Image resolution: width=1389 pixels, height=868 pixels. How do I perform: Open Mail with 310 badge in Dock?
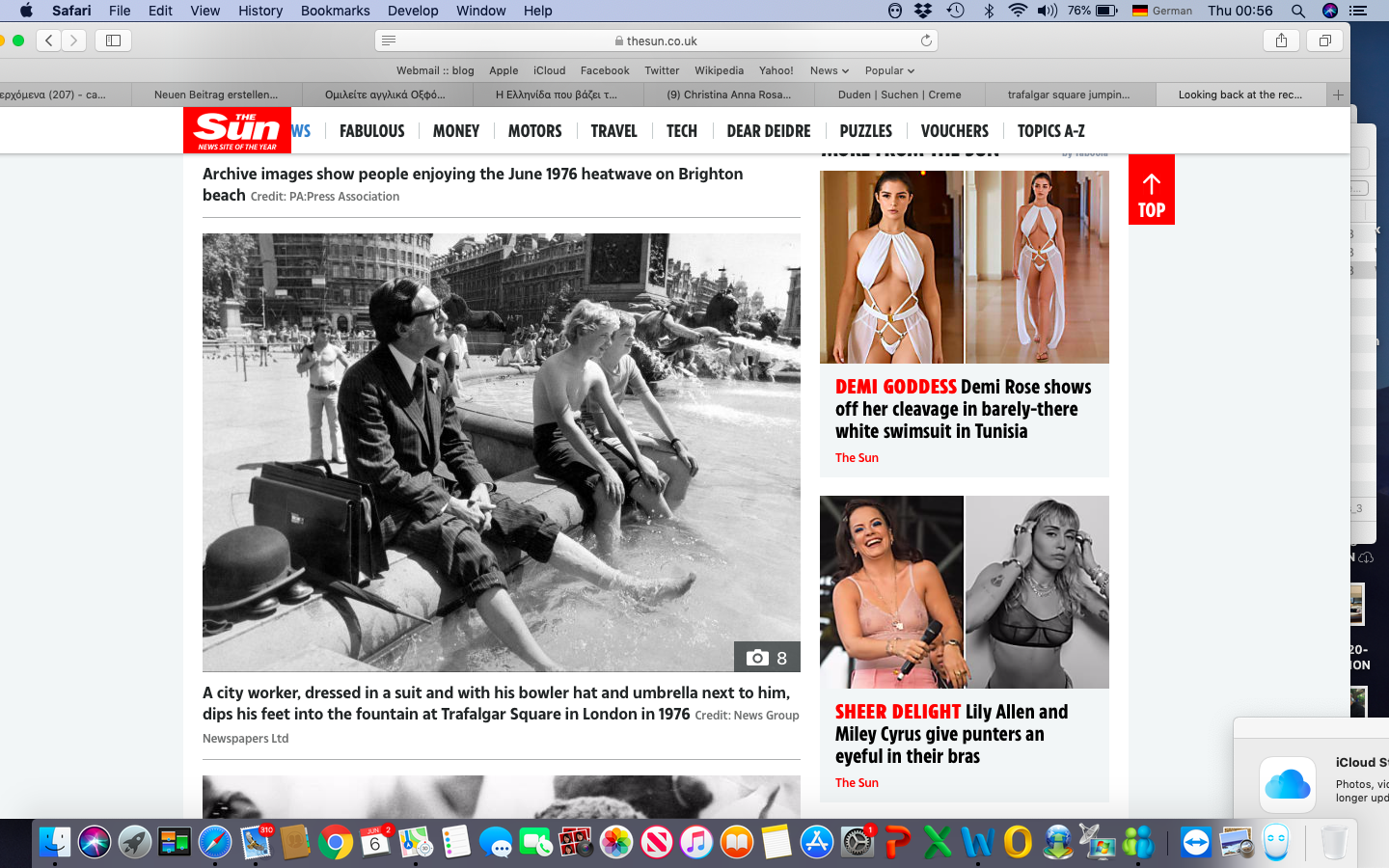[256, 842]
